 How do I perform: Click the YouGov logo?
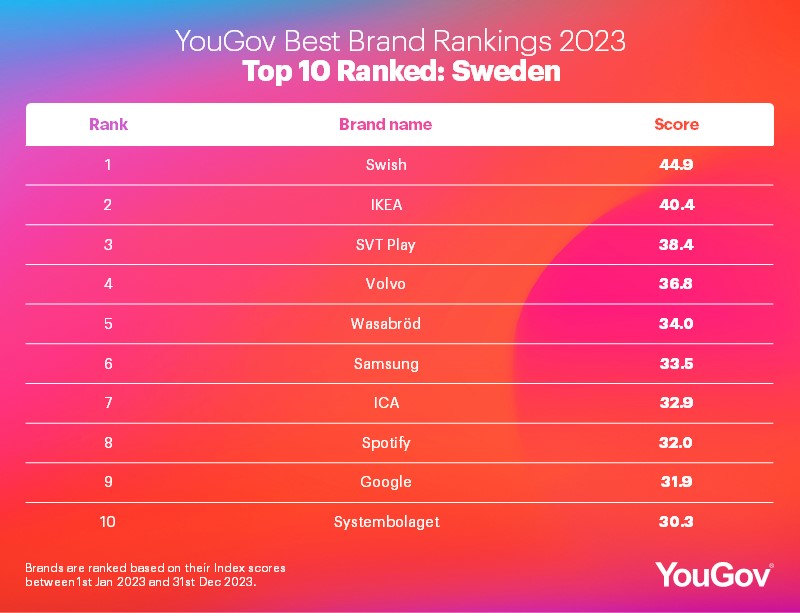[713, 574]
